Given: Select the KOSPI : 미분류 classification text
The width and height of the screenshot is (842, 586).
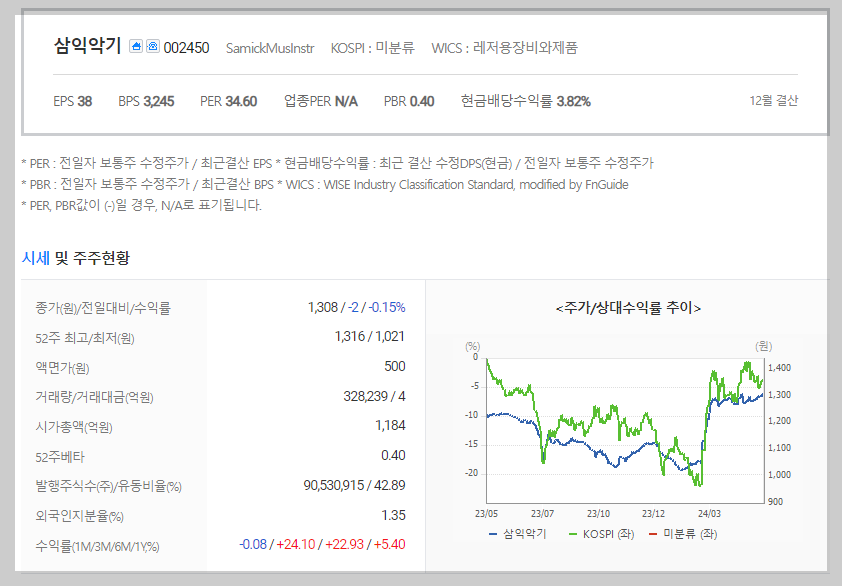Looking at the screenshot, I should (373, 48).
